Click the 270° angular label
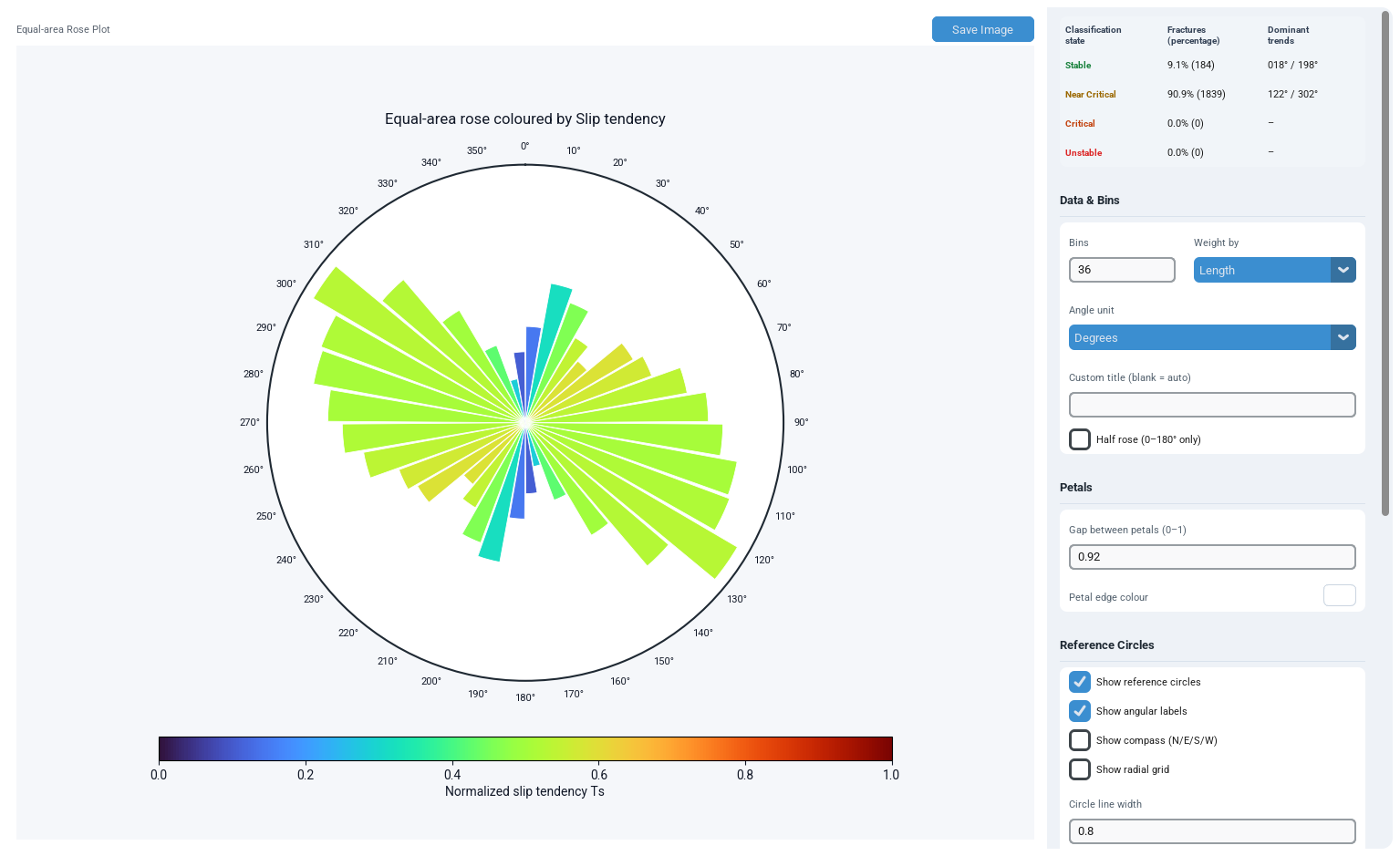The width and height of the screenshot is (1400, 856). point(250,423)
